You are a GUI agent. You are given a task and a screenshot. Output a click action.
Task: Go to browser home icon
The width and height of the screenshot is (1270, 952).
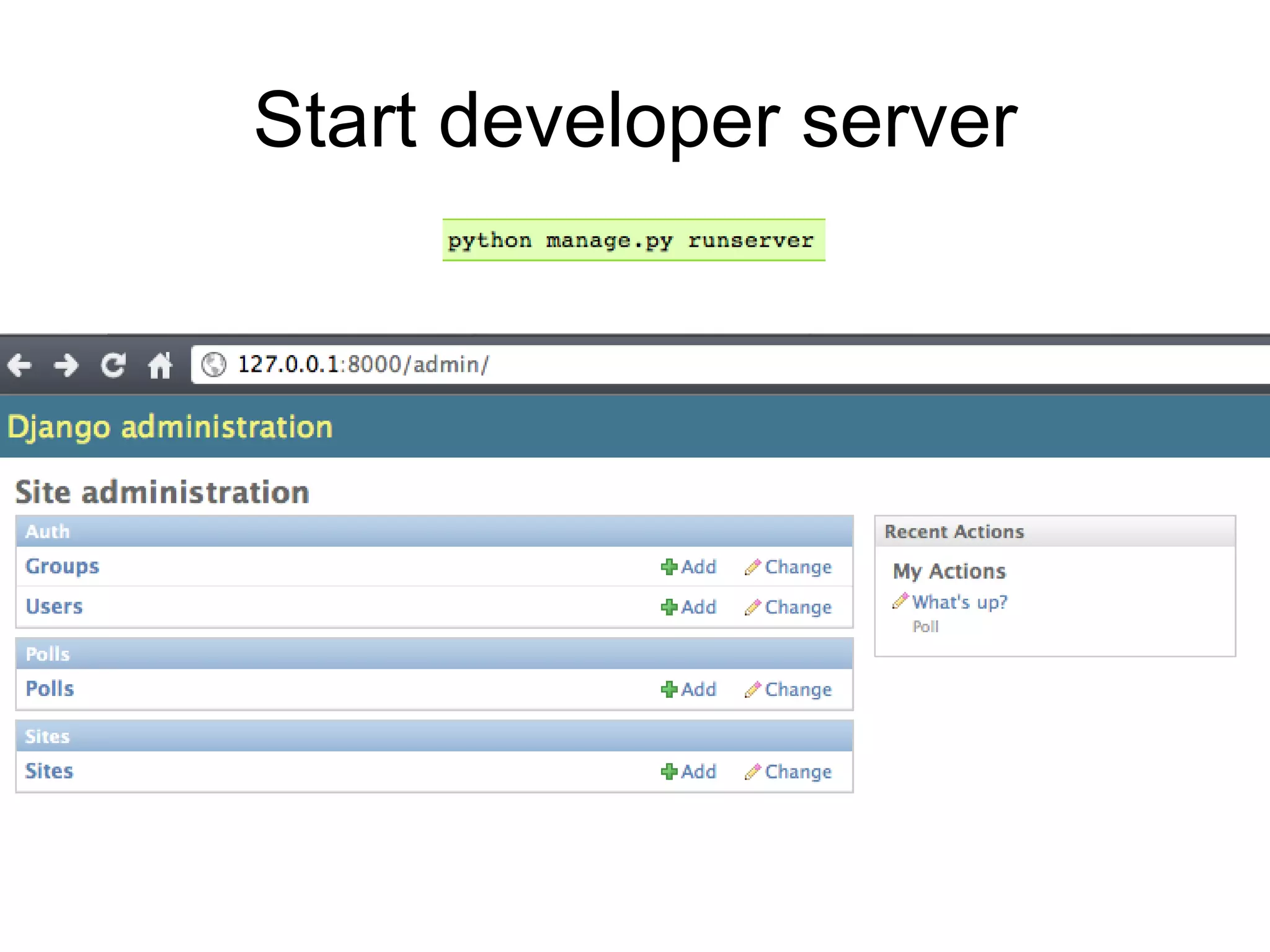(x=160, y=365)
